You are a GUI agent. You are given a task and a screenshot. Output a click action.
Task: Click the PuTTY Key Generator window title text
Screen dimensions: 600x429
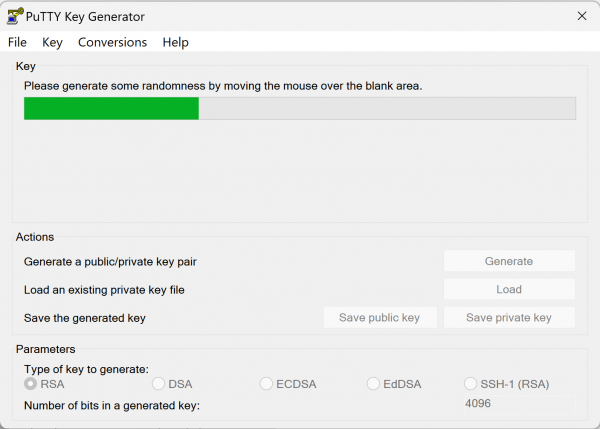tap(85, 17)
